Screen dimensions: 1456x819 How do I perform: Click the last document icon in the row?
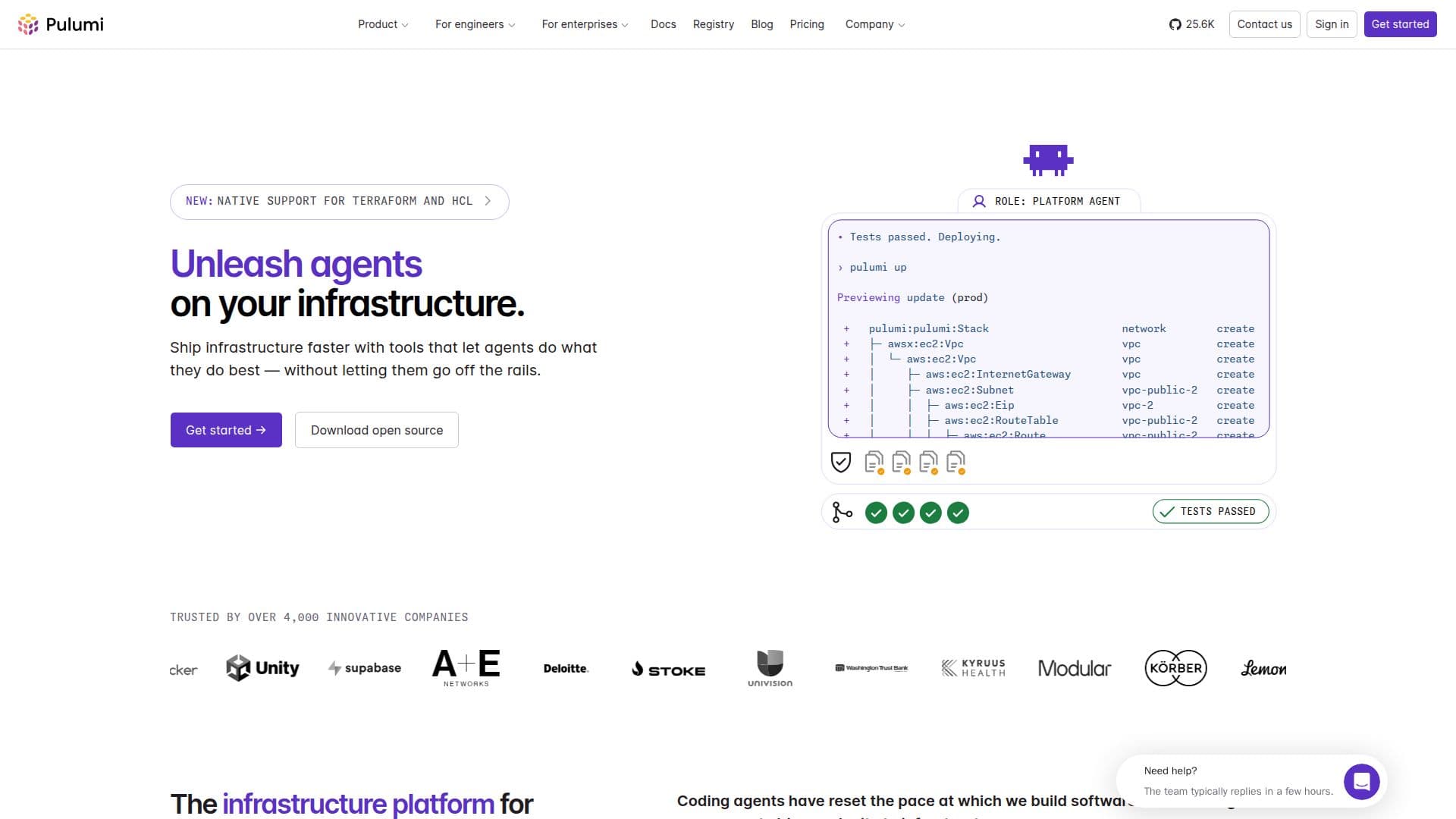point(955,462)
